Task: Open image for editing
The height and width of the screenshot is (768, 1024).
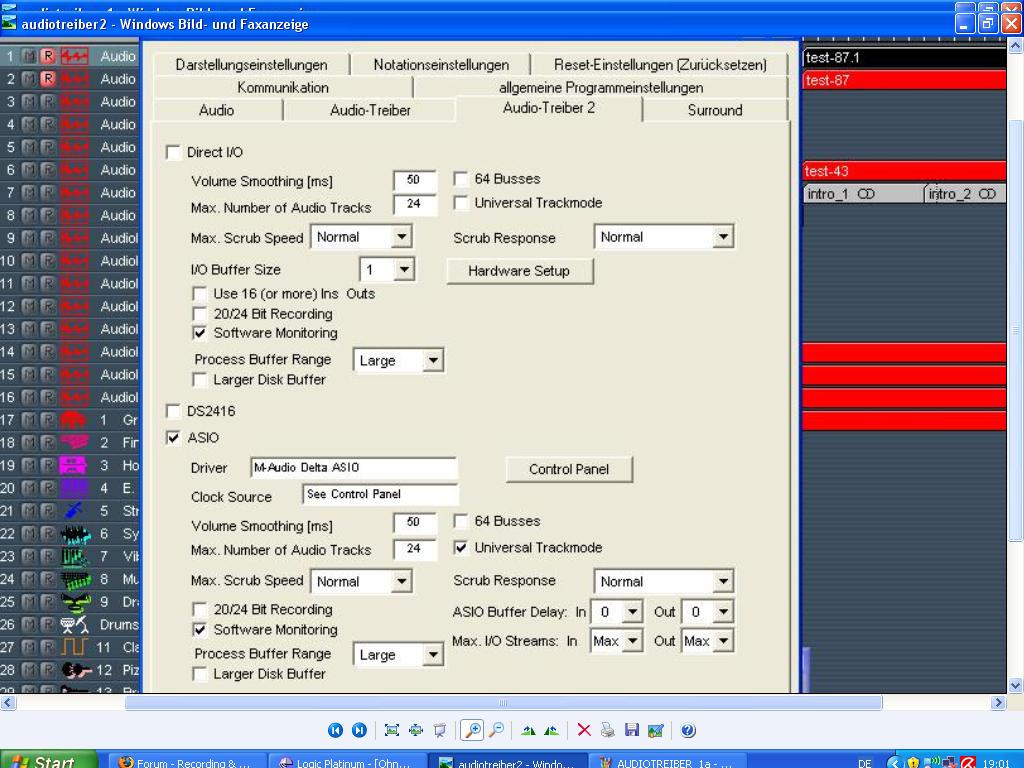Action: click(656, 730)
